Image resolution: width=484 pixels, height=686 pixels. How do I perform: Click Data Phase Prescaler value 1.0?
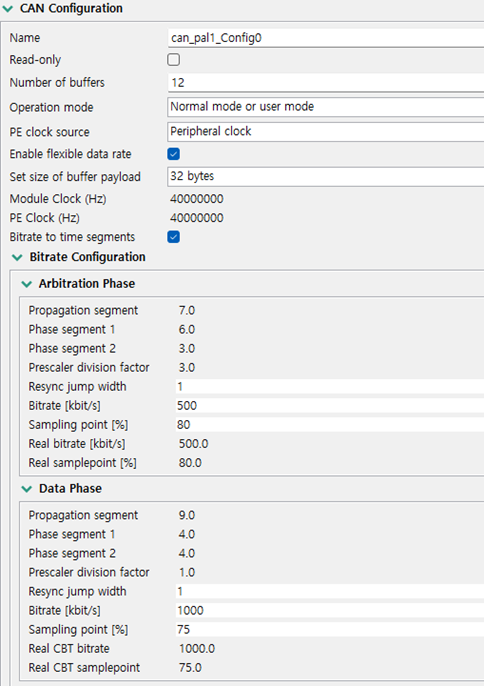187,572
